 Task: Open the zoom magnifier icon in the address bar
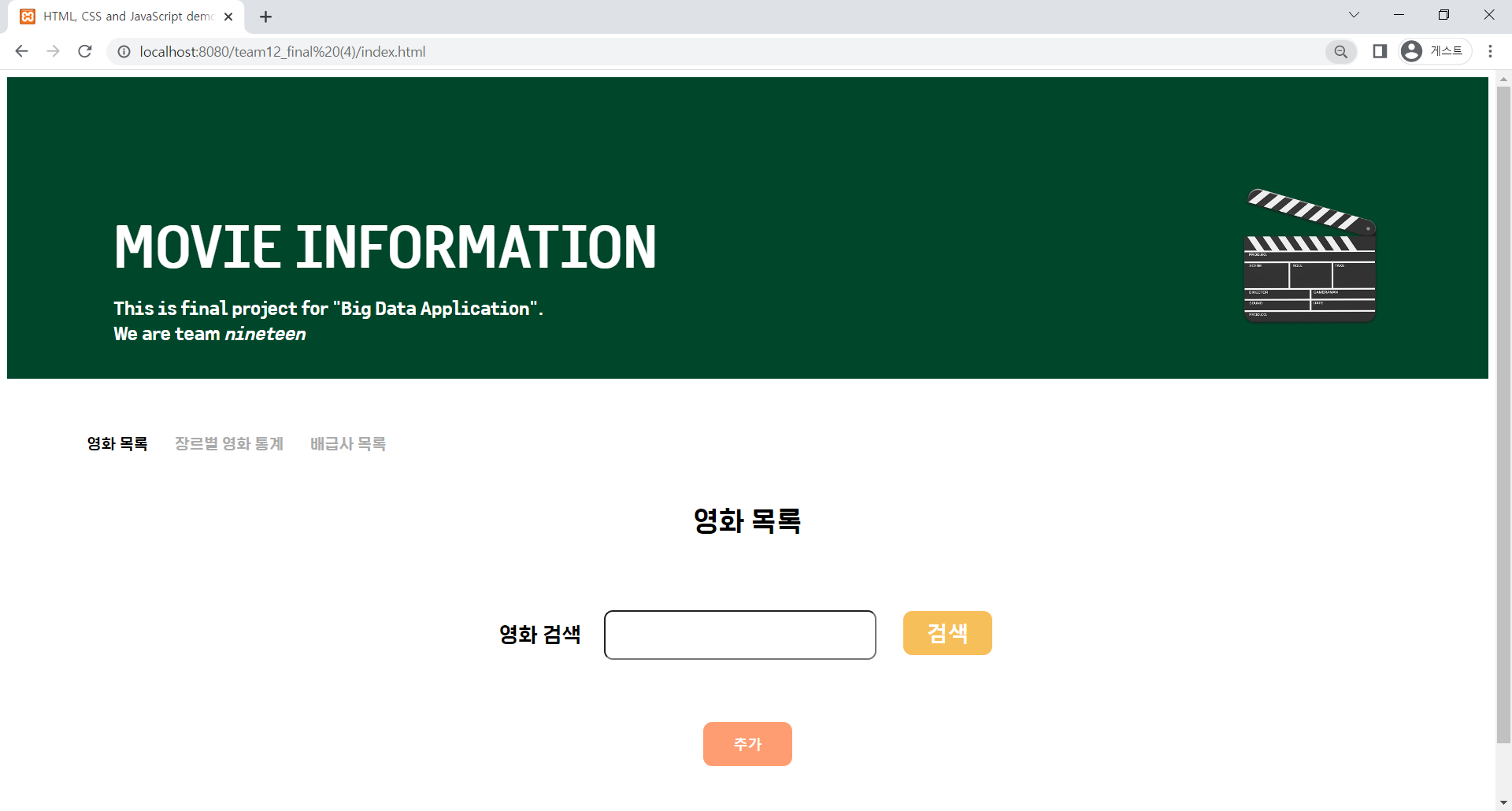[1340, 51]
